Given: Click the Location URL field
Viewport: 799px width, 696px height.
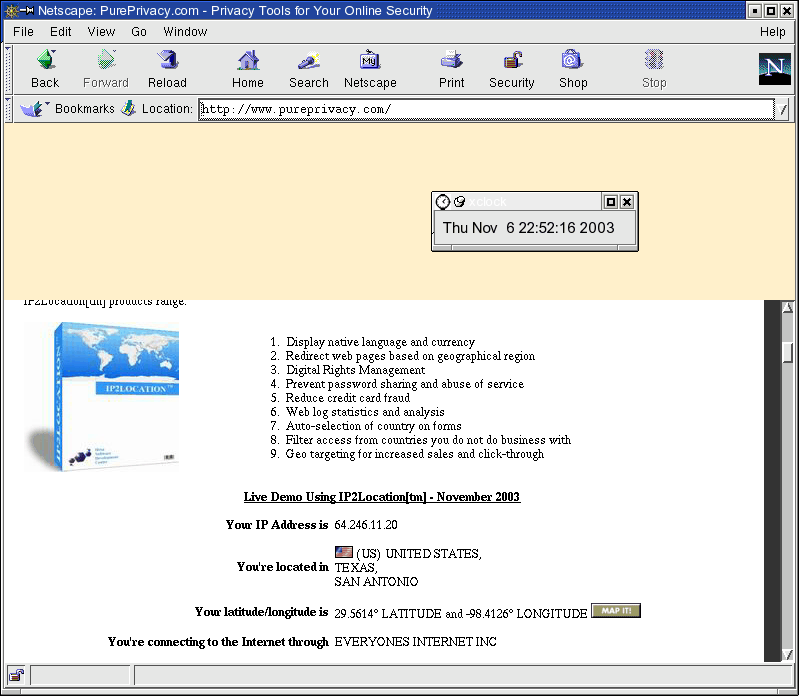Looking at the screenshot, I should coord(486,109).
